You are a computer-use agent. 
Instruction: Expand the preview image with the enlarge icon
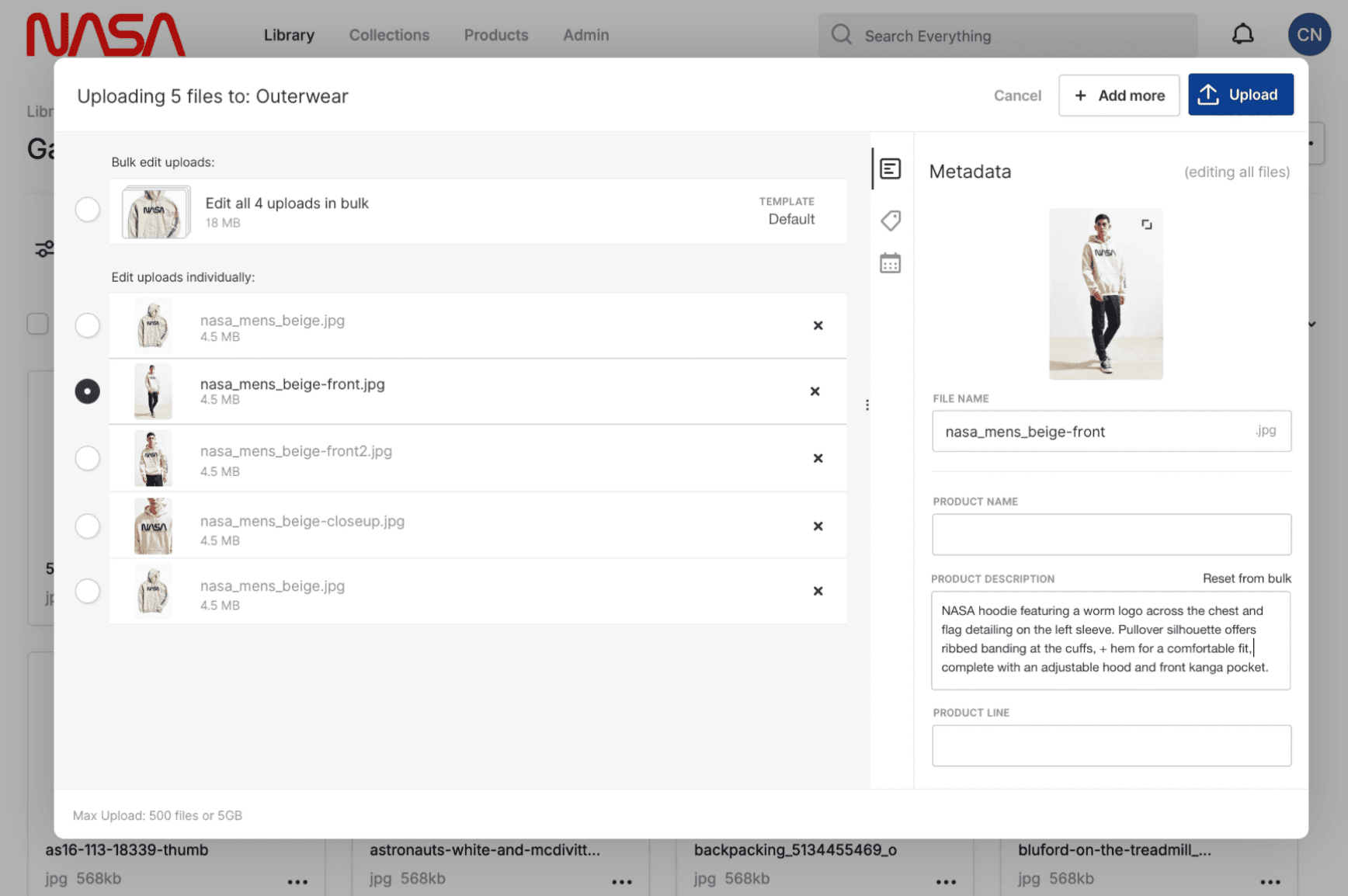coord(1146,224)
